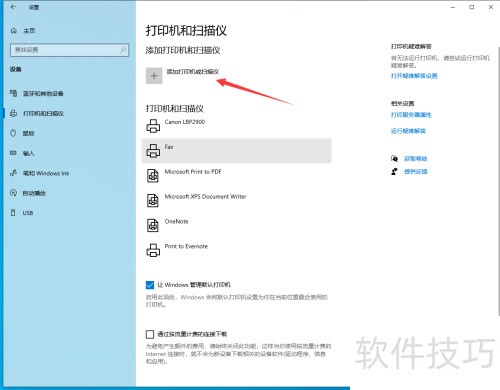Click the Add a printer or scanner label

192,72
